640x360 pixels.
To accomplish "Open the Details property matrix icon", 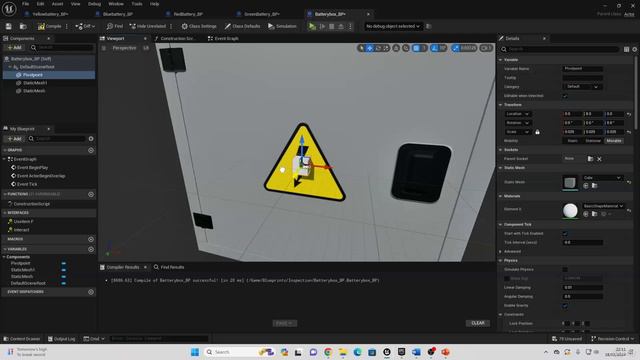I will tap(627, 49).
